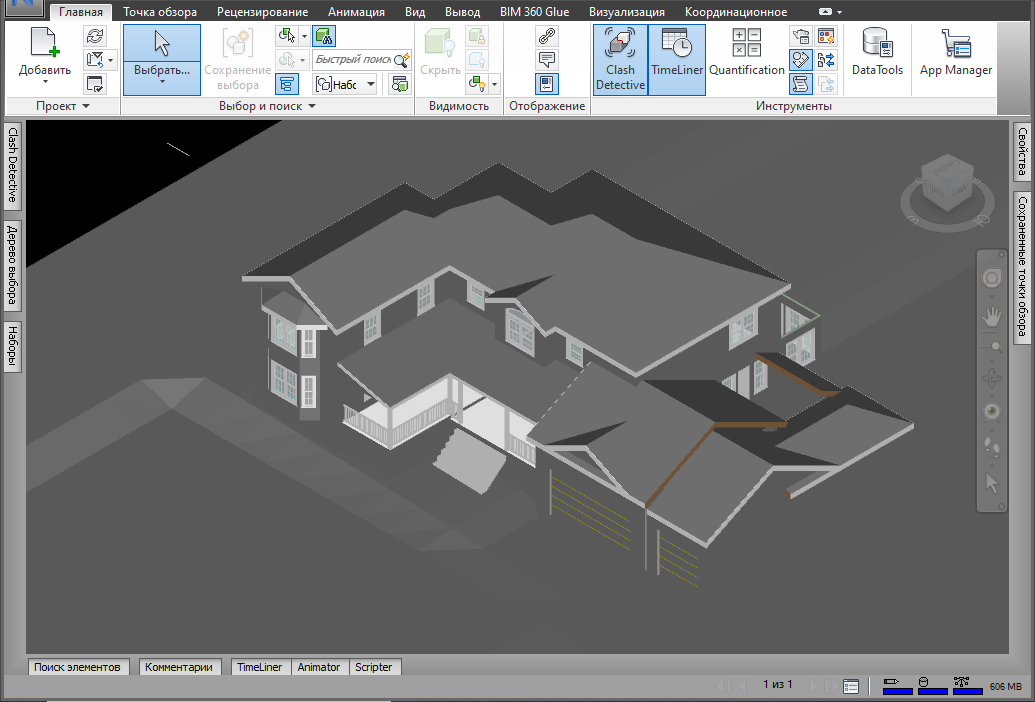Image resolution: width=1035 pixels, height=702 pixels.
Task: Switch to the Вывод ribbon tab
Action: coord(462,12)
